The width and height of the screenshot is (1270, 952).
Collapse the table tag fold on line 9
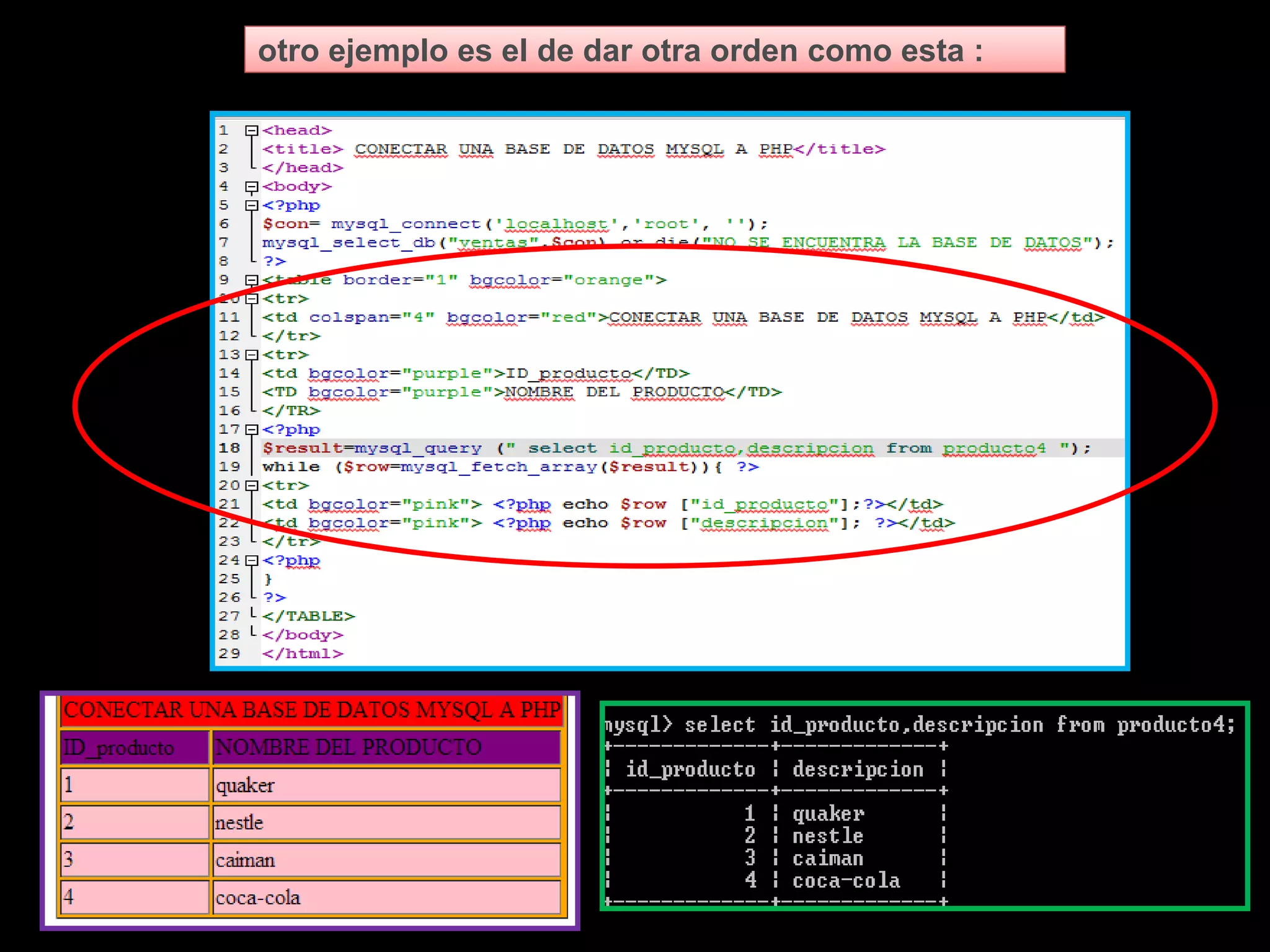[x=251, y=280]
